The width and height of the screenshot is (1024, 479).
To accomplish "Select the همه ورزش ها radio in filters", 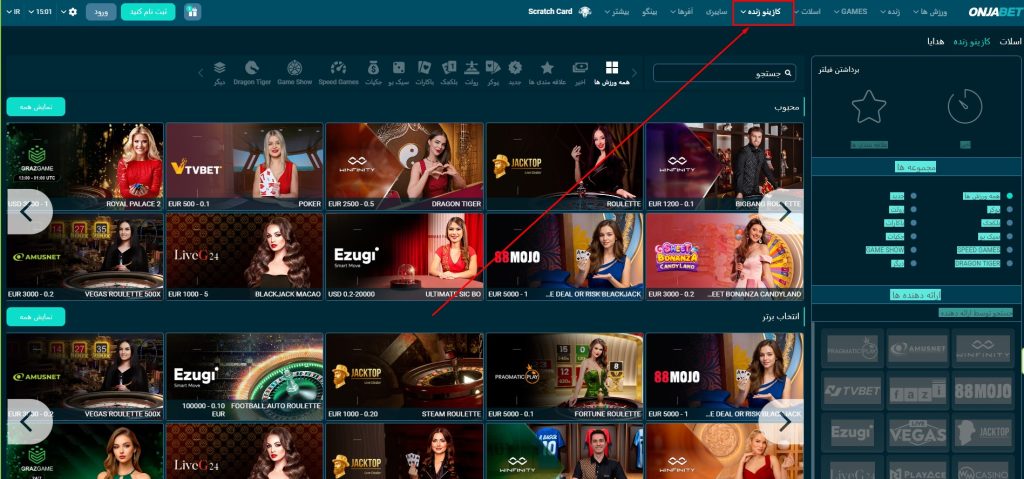I will 1010,196.
